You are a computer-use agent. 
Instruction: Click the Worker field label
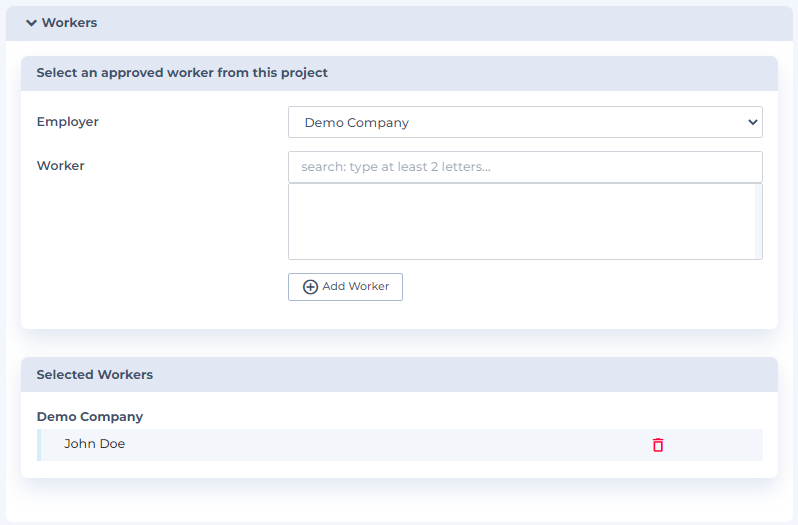(61, 166)
